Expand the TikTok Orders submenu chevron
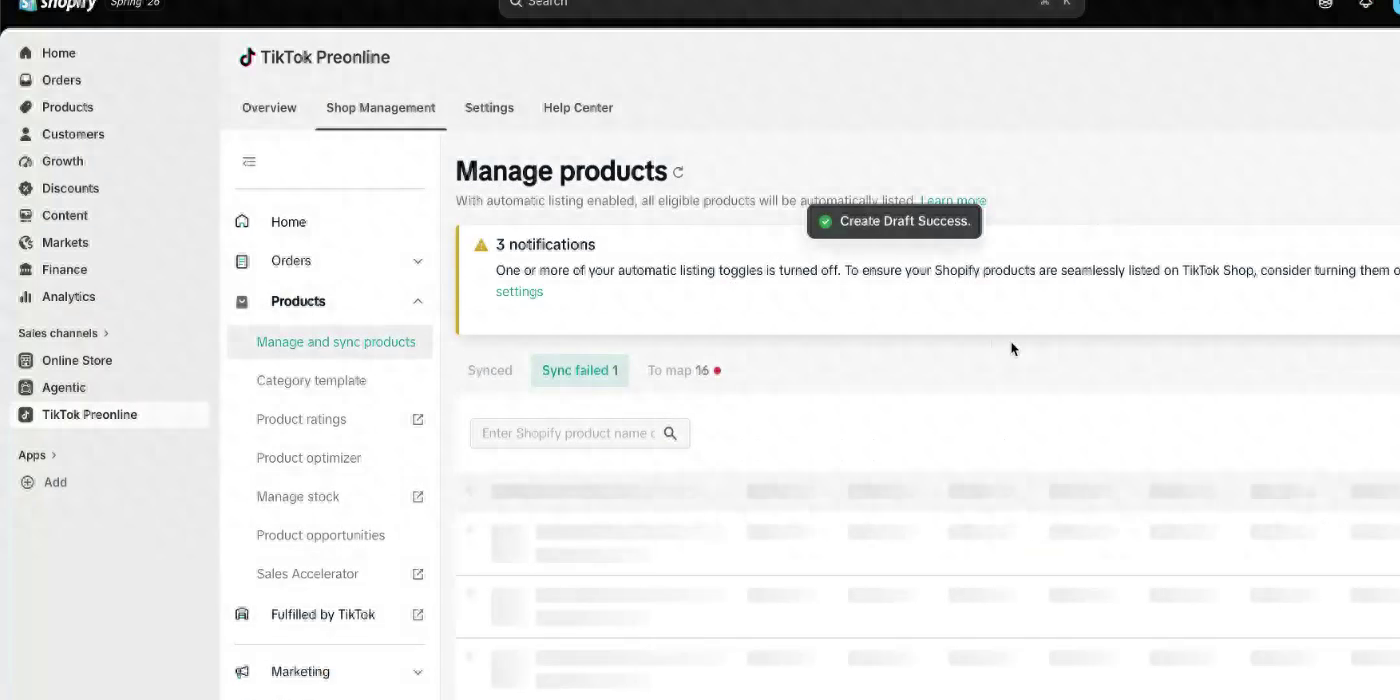 418,261
